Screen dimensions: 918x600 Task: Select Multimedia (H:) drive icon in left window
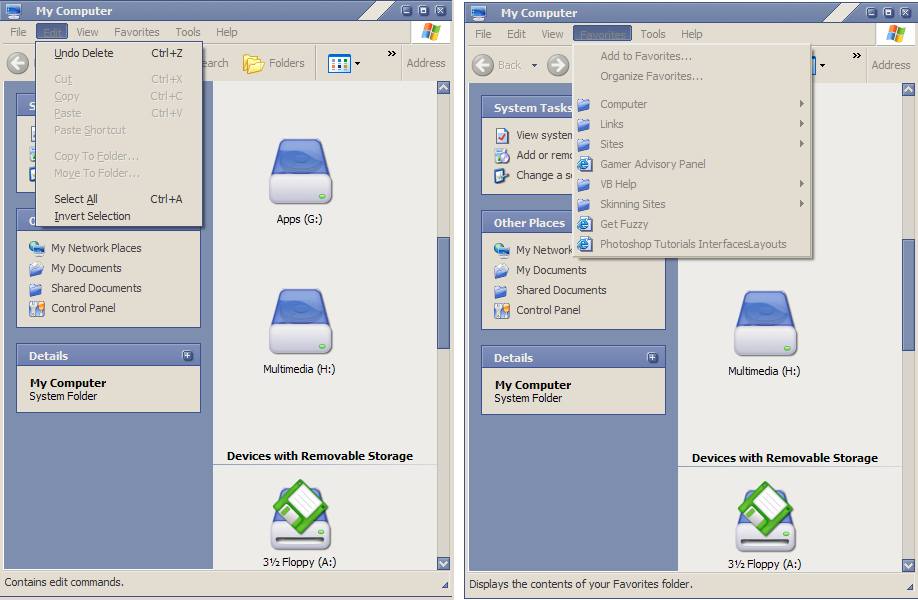[x=300, y=321]
